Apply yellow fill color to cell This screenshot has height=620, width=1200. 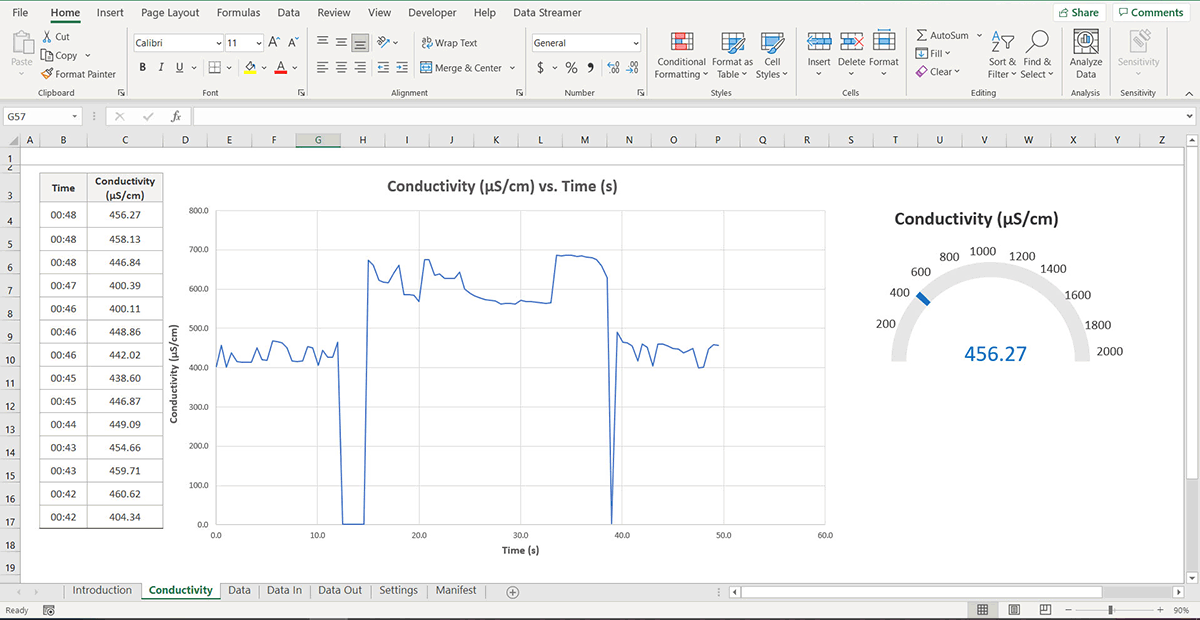click(250, 68)
